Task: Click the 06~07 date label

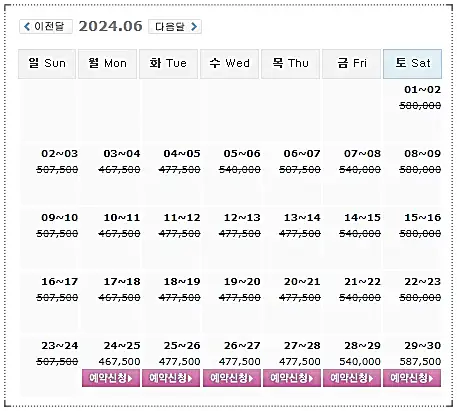Action: (x=302, y=154)
